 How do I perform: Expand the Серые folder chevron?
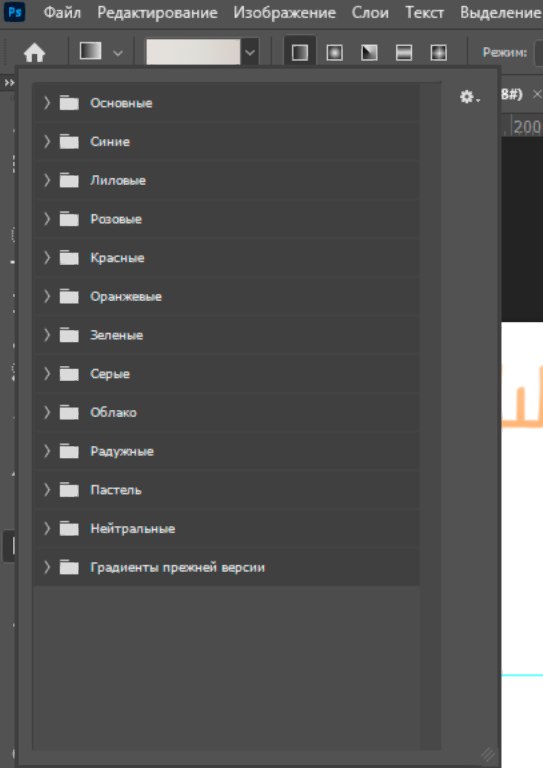[47, 374]
